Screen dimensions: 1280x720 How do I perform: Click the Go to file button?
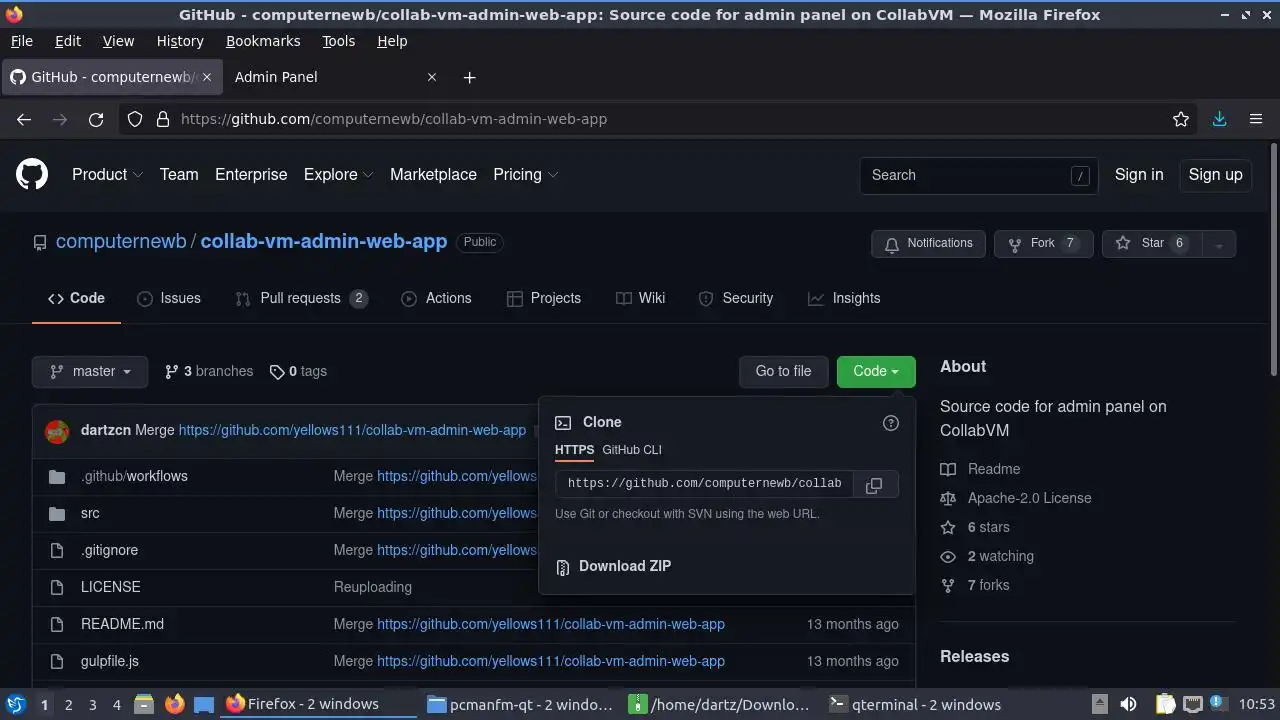[x=783, y=372]
